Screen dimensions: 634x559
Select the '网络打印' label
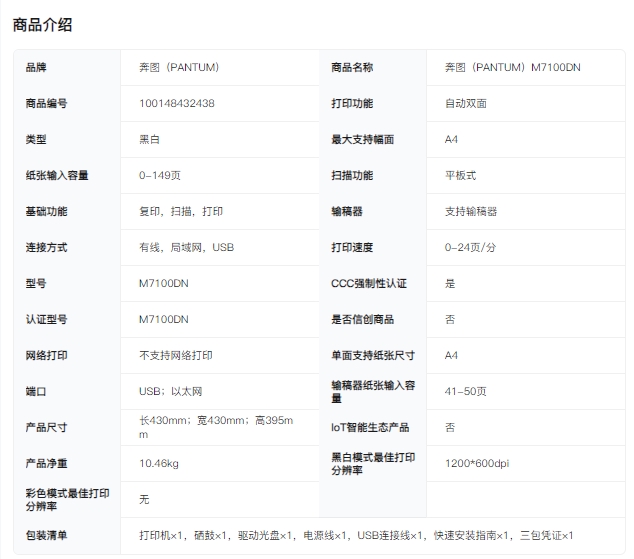(46, 355)
